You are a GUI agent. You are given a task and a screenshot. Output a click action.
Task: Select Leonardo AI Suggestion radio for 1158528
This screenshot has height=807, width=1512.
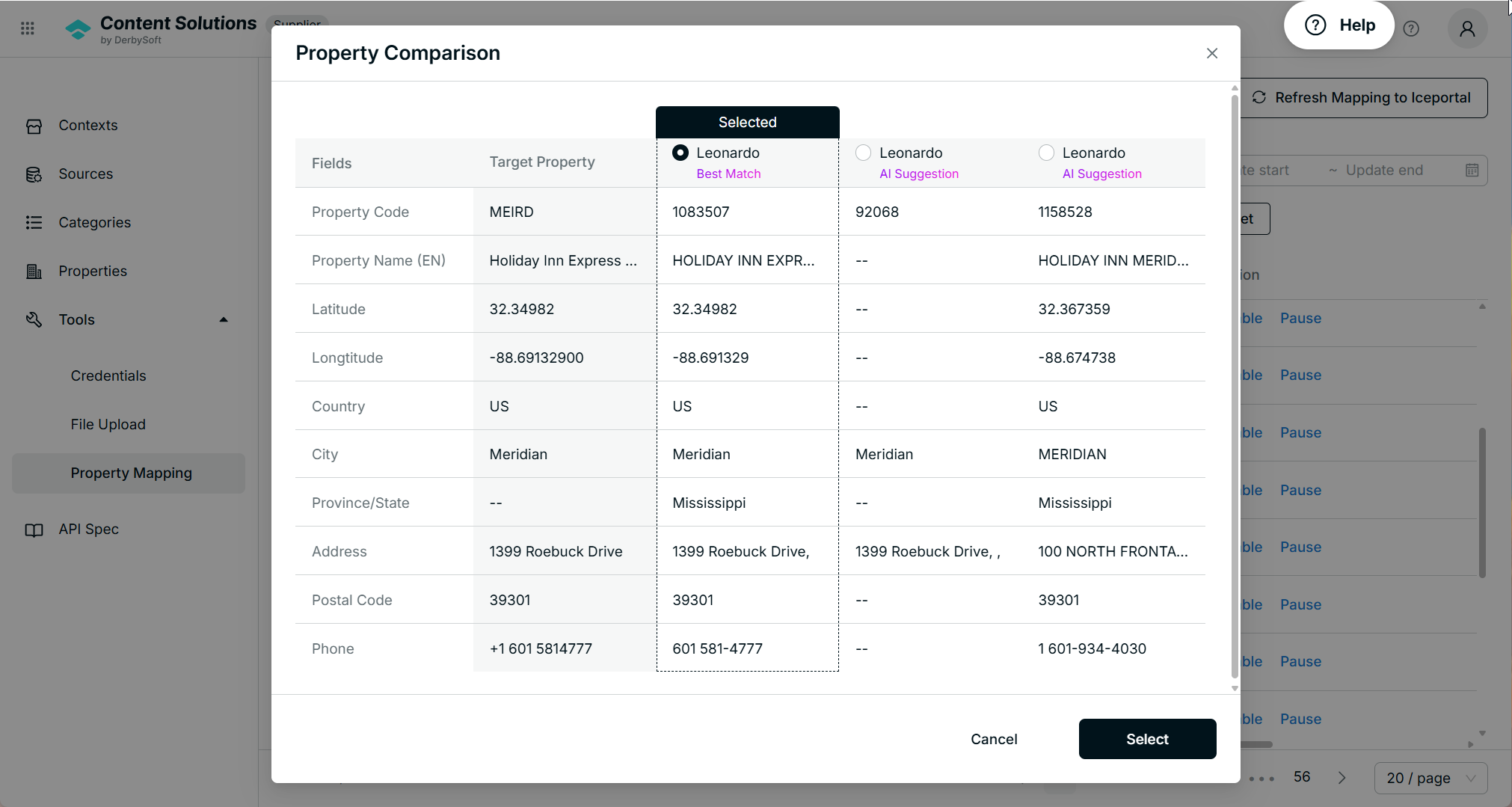coord(1046,153)
